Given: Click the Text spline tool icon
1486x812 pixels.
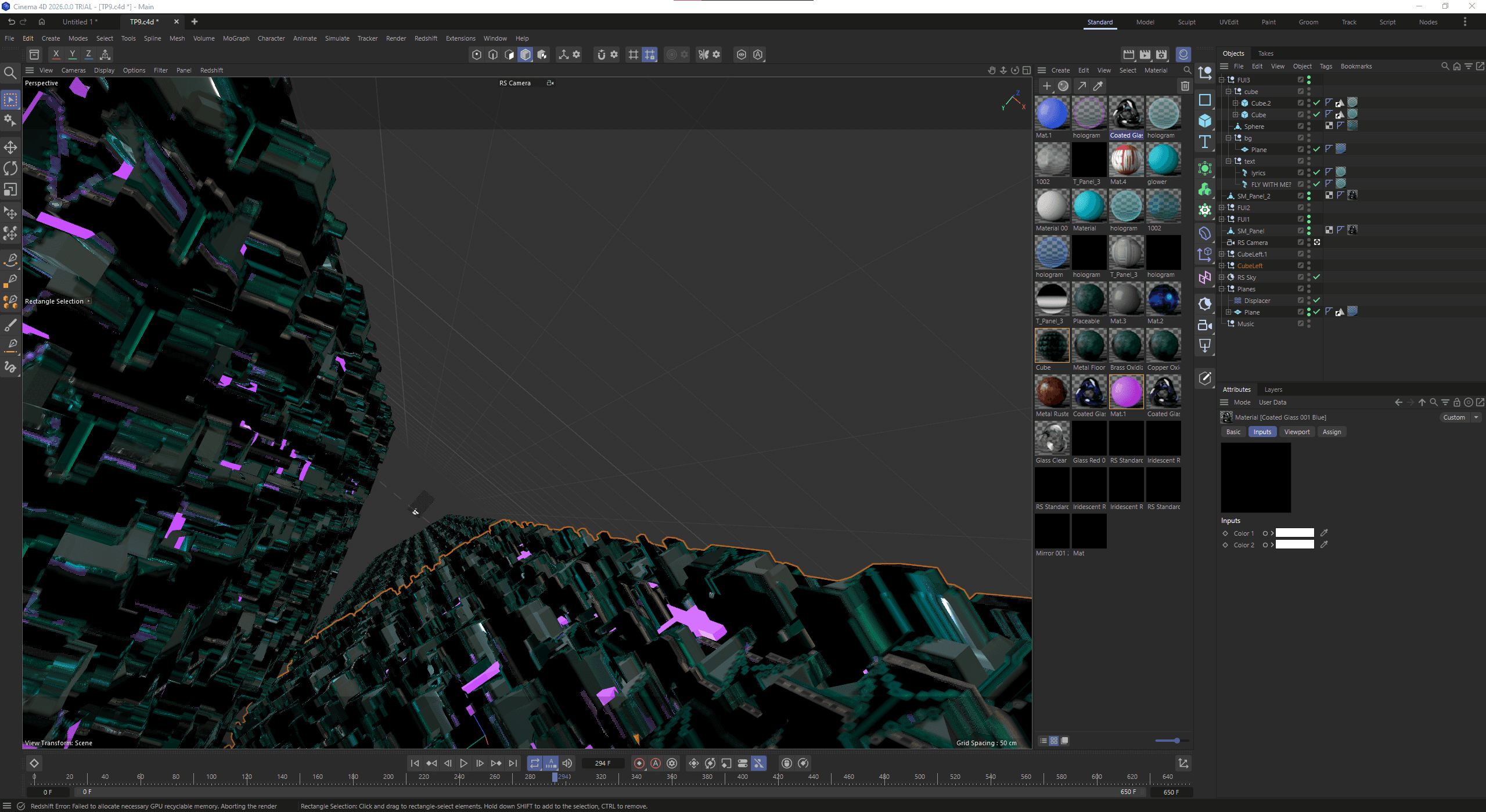Looking at the screenshot, I should 1205,142.
